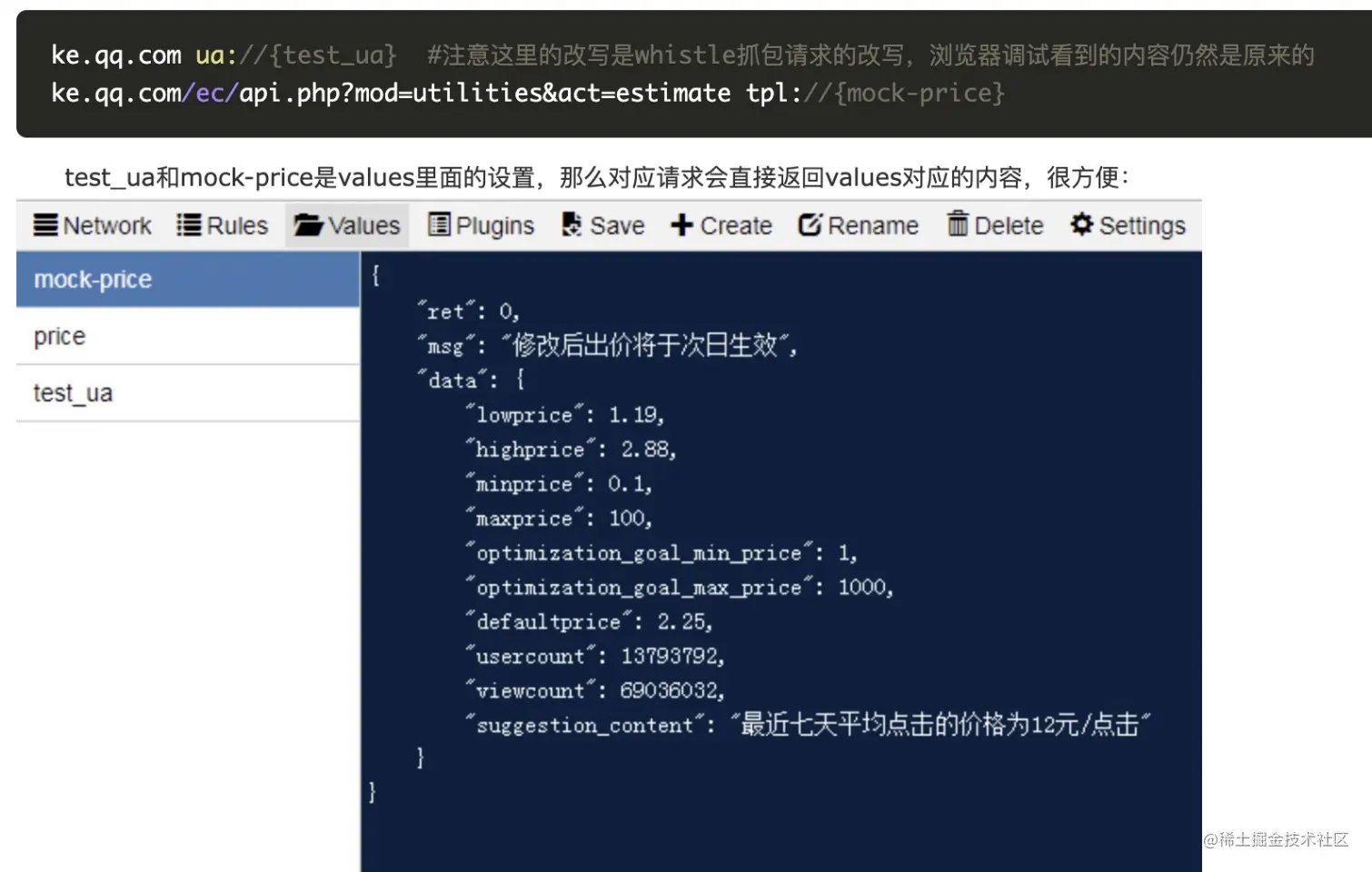This screenshot has height=872, width=1372.
Task: Delete the selected value via Delete label
Action: click(x=1009, y=225)
